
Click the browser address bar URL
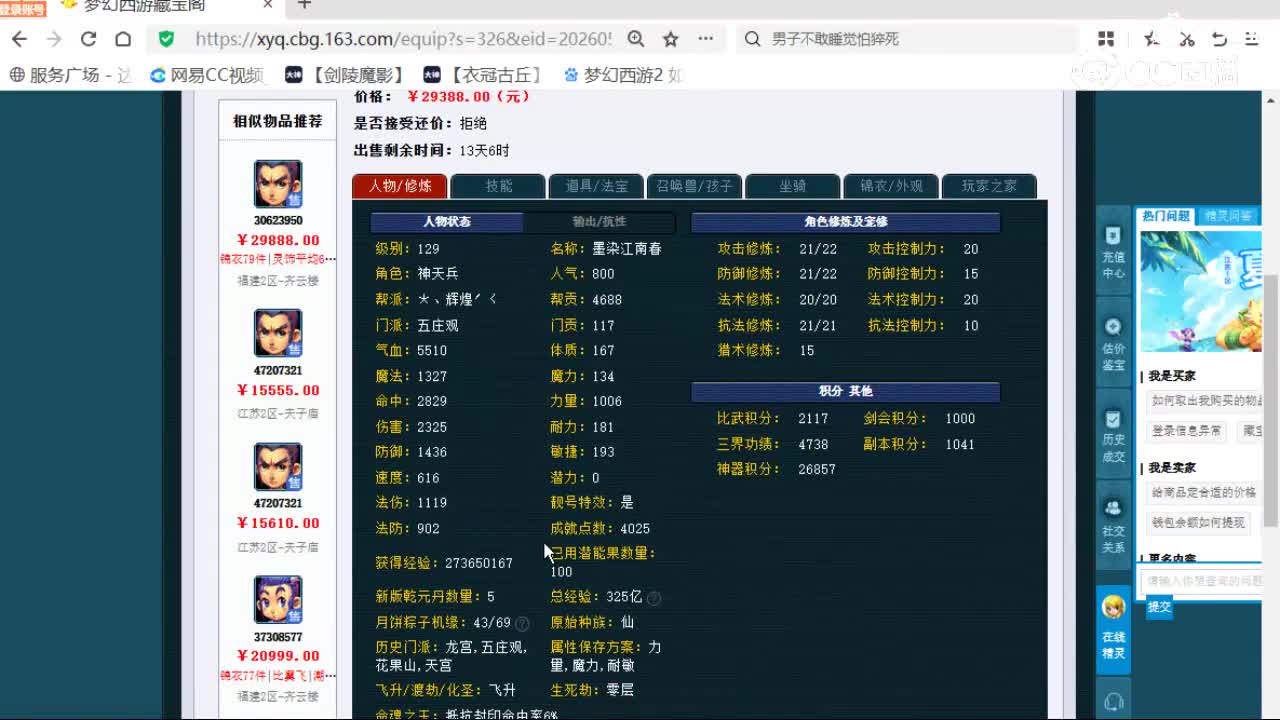click(403, 39)
